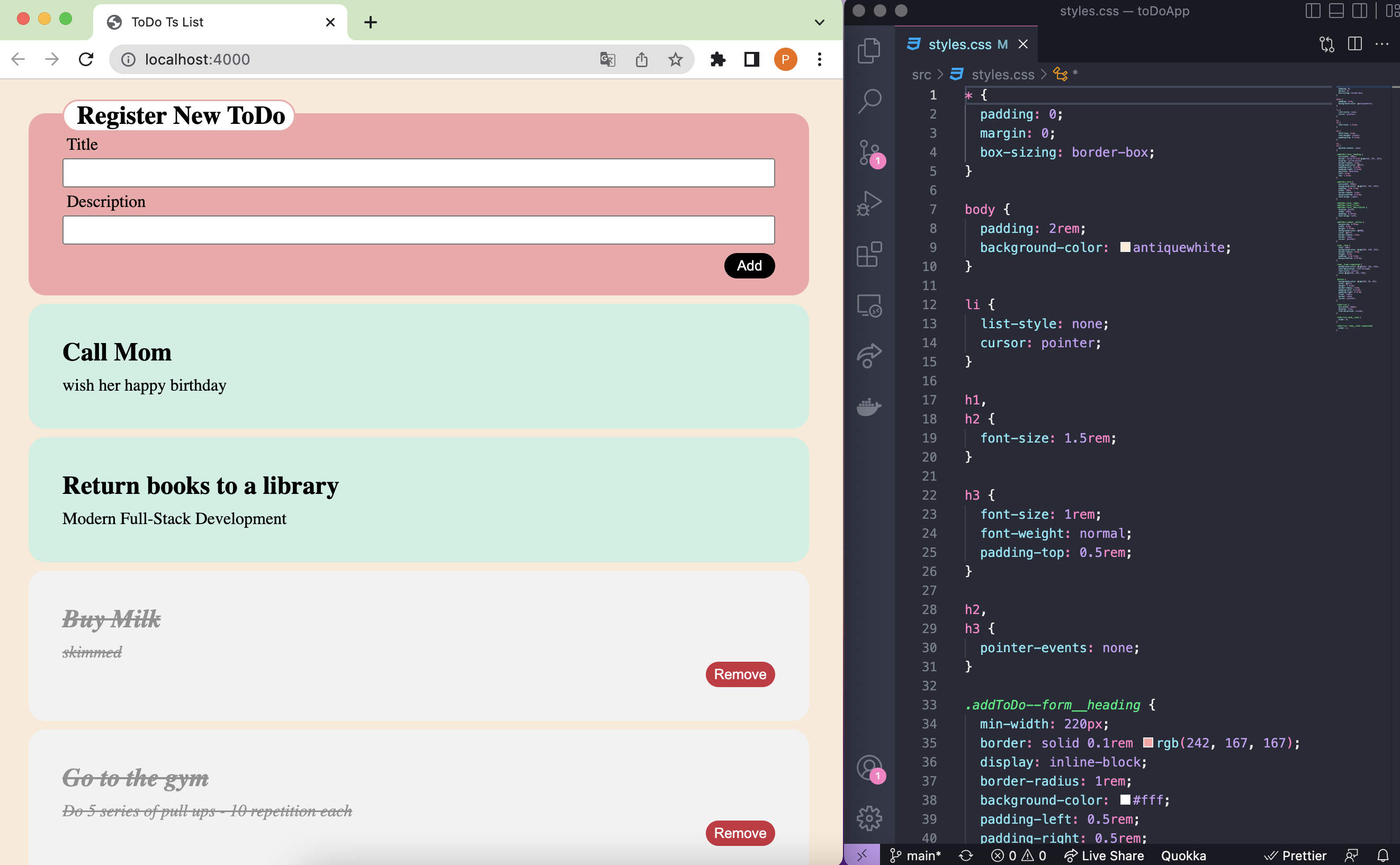
Task: Open the Docker view in activity bar
Action: point(868,407)
